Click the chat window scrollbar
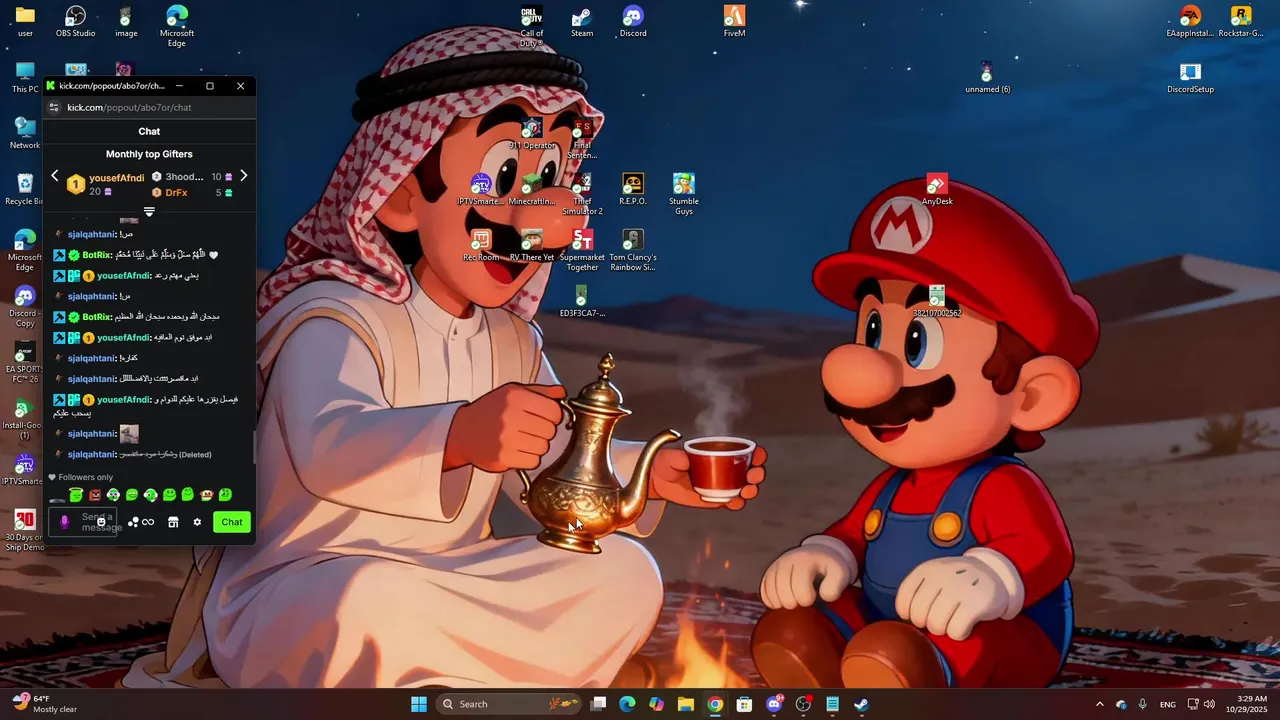 (x=253, y=448)
